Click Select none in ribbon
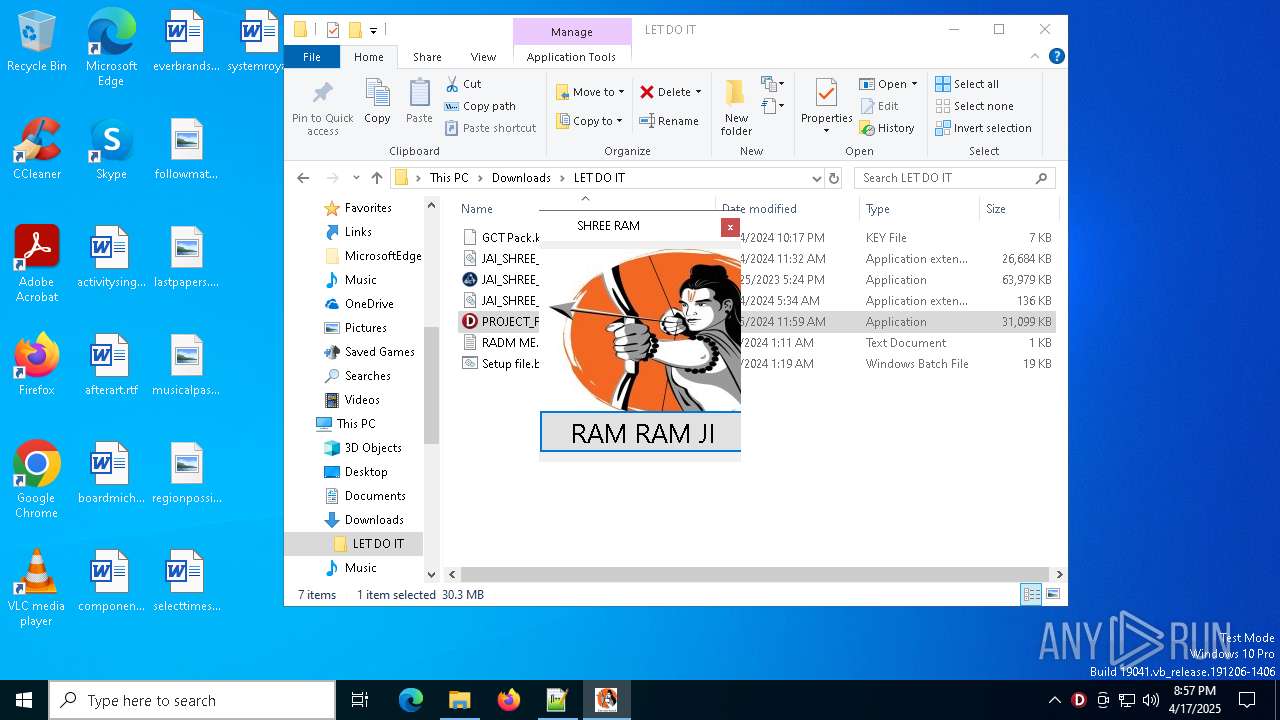Viewport: 1280px width, 720px height. [974, 106]
